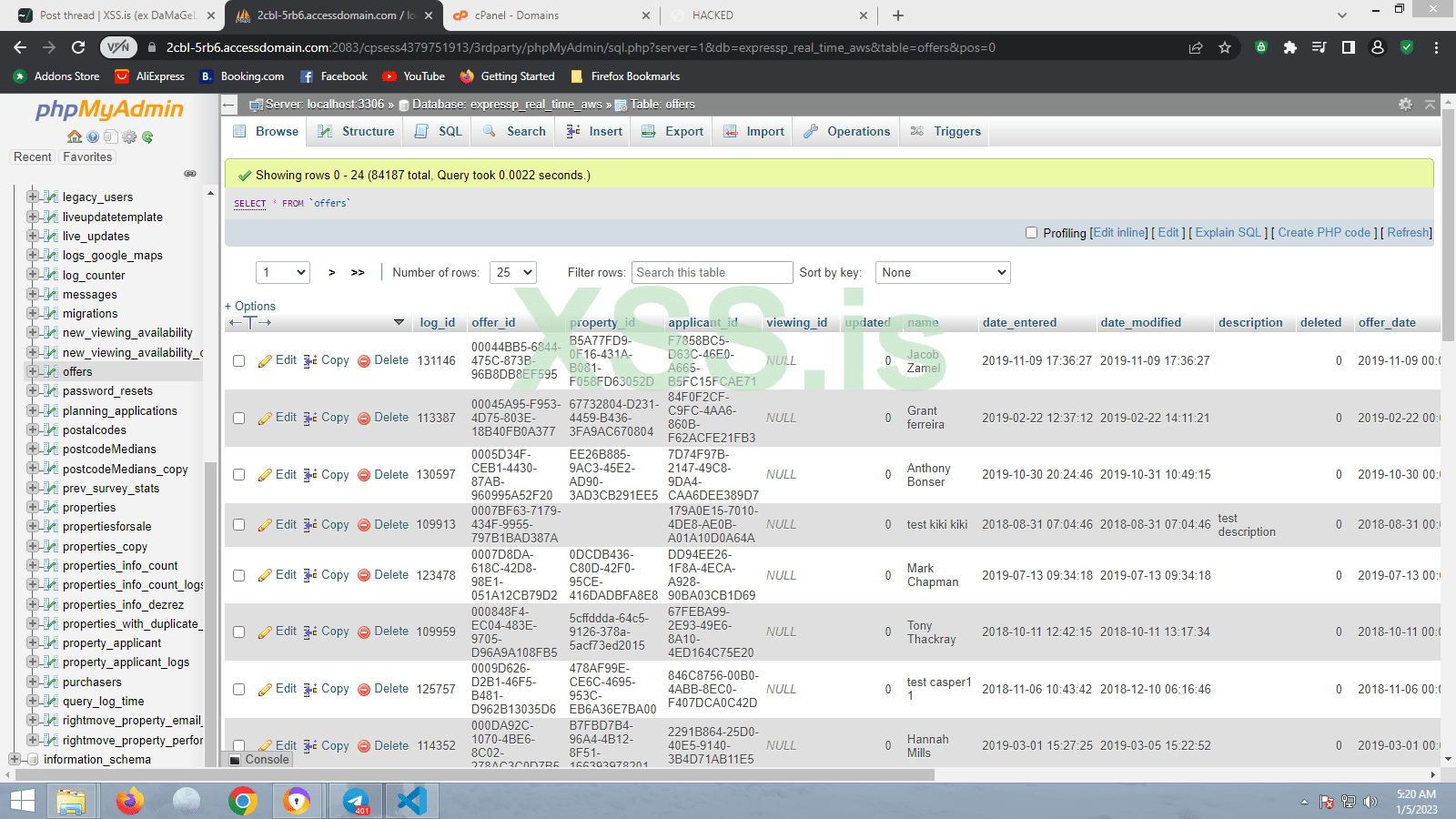Screen dimensions: 1456x819
Task: Expand the information_schema database node
Action: pyautogui.click(x=14, y=759)
